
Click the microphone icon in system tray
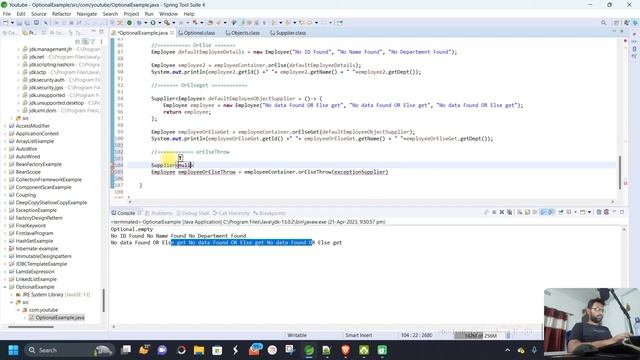pyautogui.click(x=534, y=350)
